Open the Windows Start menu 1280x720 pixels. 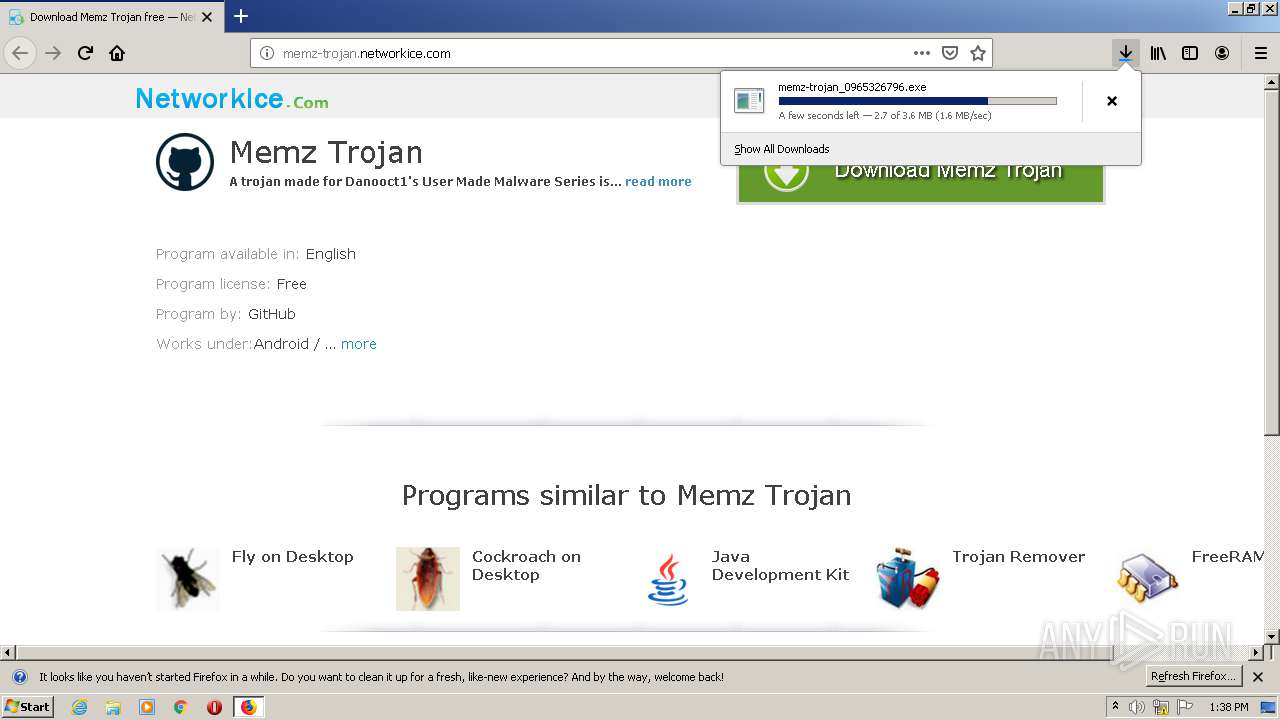click(28, 707)
